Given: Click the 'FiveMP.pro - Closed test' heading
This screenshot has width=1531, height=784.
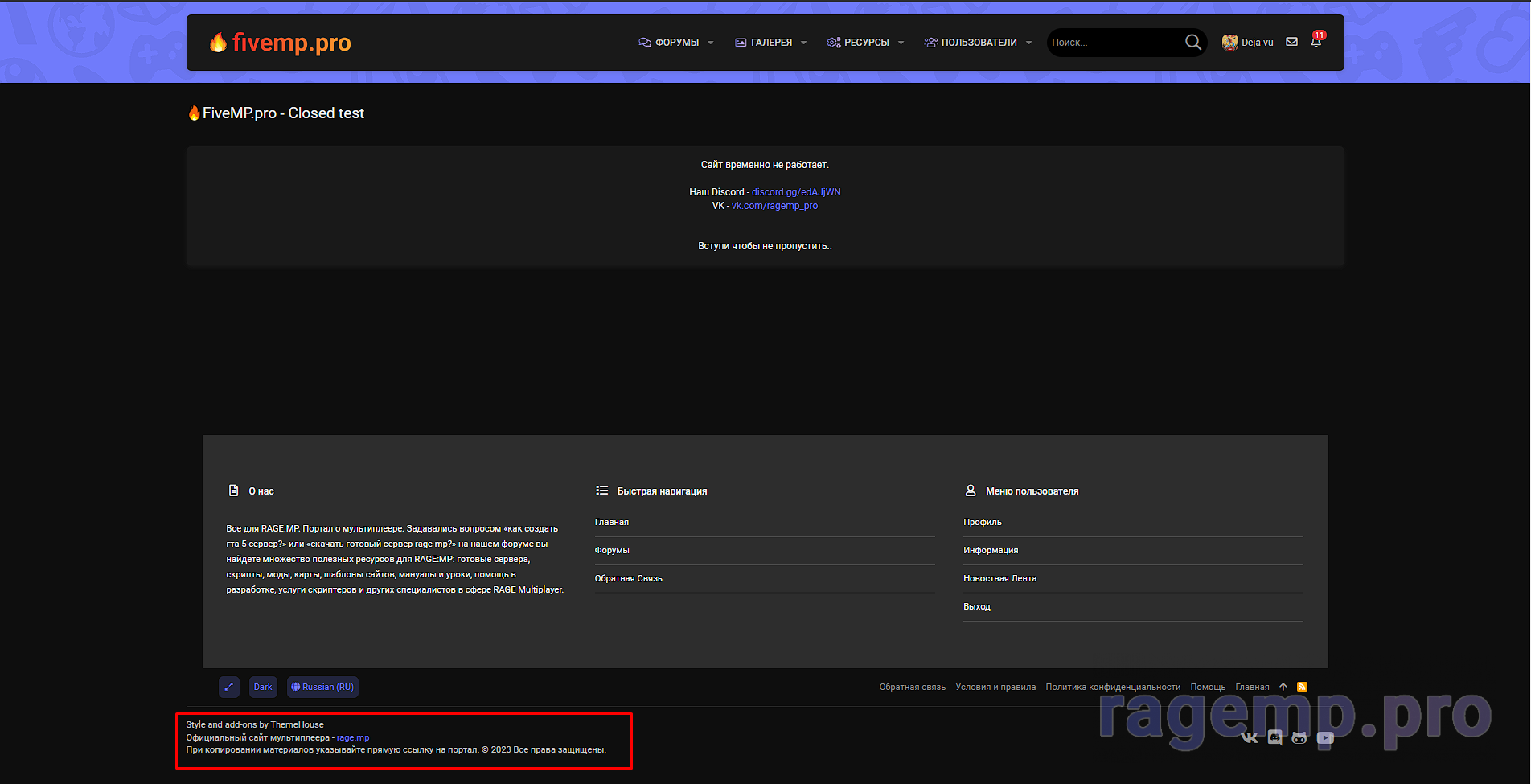Looking at the screenshot, I should coord(276,113).
